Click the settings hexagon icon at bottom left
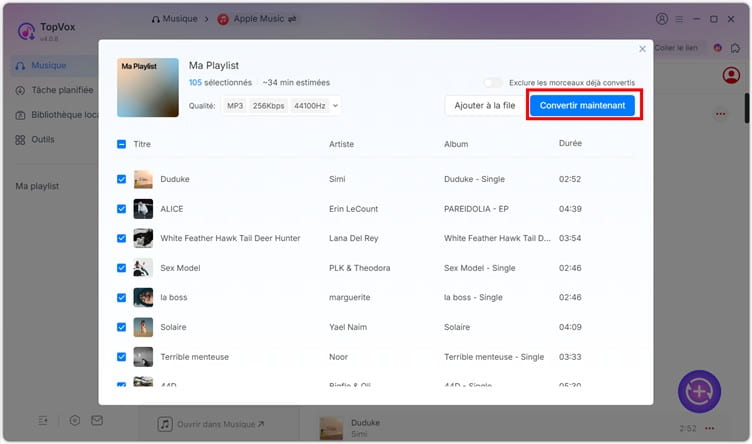Viewport: 752px width, 444px height. click(75, 420)
